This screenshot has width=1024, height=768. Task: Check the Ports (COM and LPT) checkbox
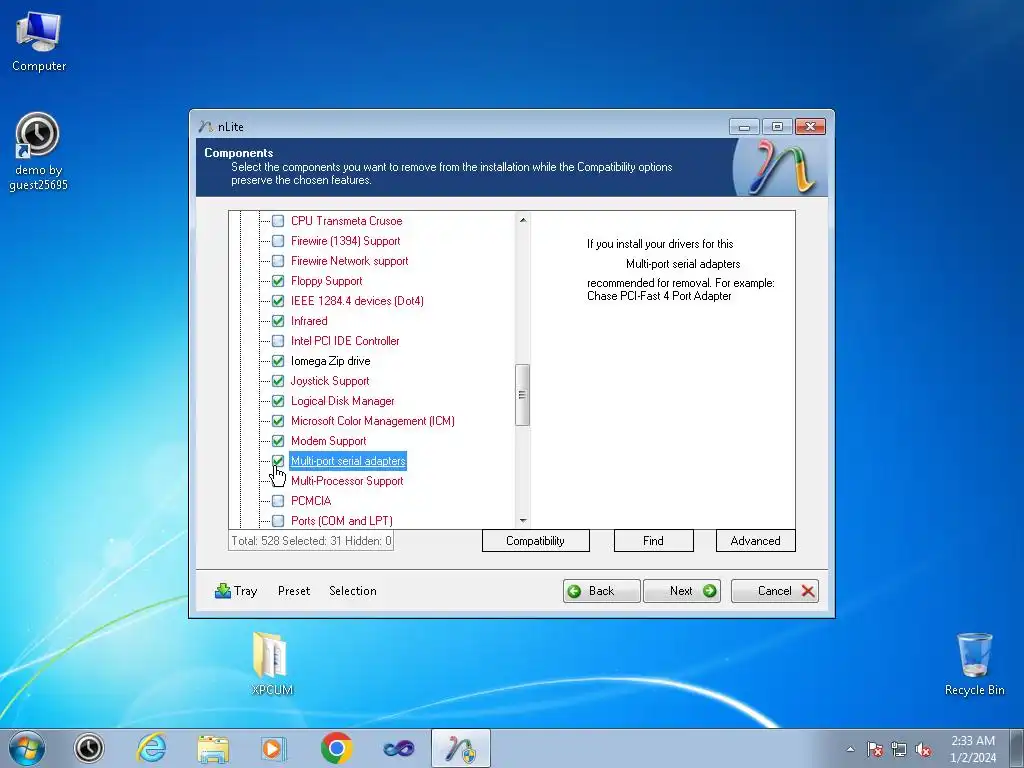point(278,520)
